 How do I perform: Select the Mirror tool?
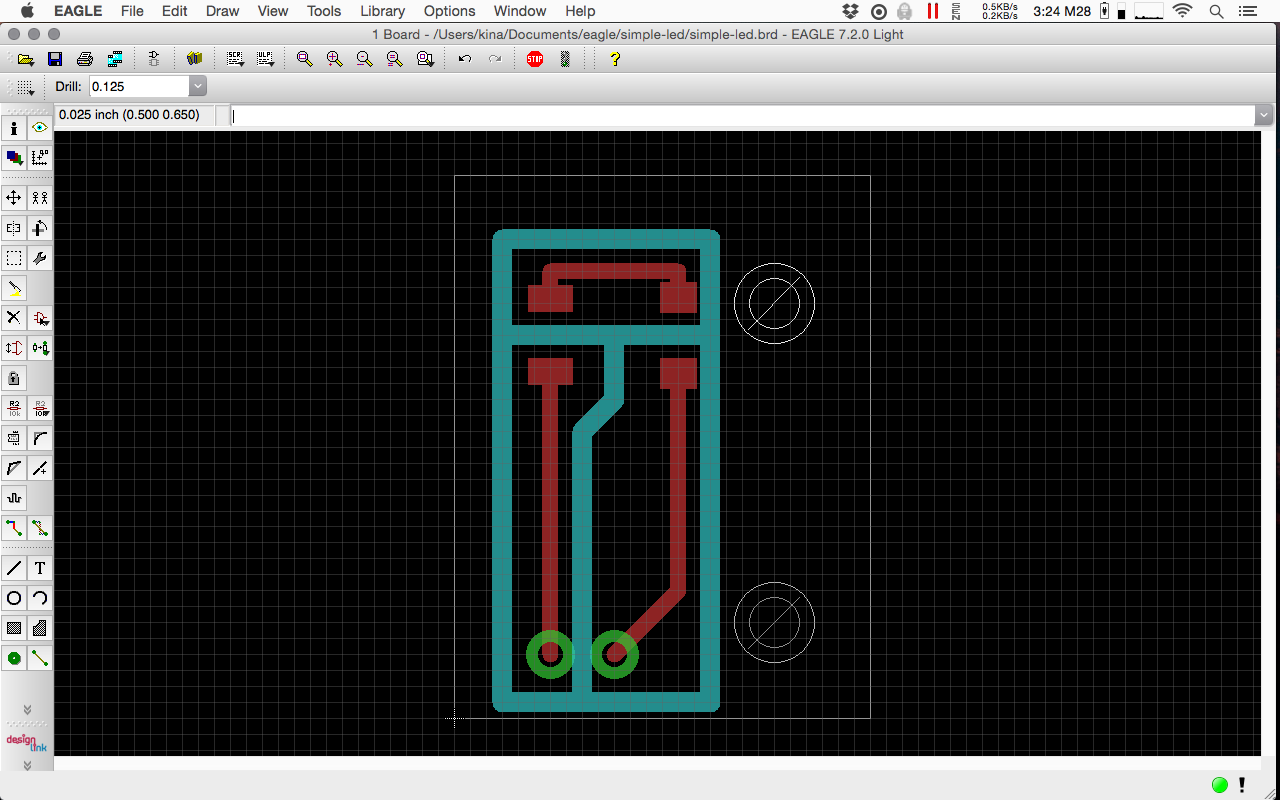pos(14,228)
